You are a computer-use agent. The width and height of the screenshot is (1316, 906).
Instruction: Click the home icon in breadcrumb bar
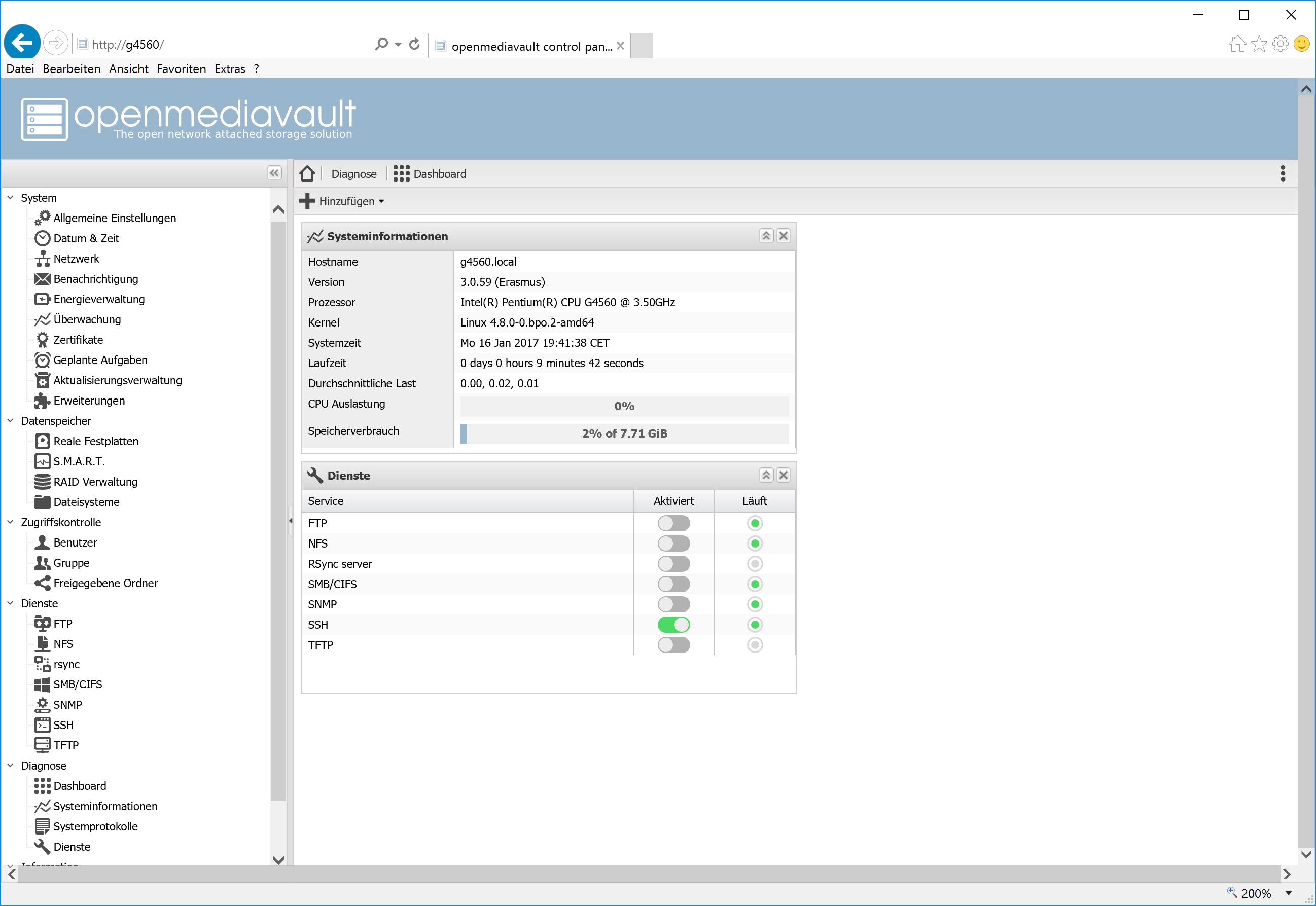point(307,174)
